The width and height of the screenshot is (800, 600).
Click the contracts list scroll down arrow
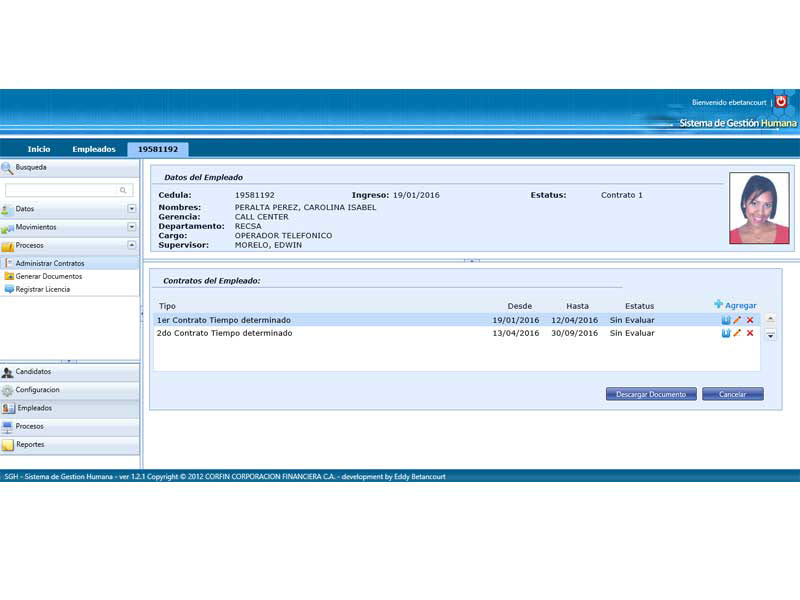770,336
